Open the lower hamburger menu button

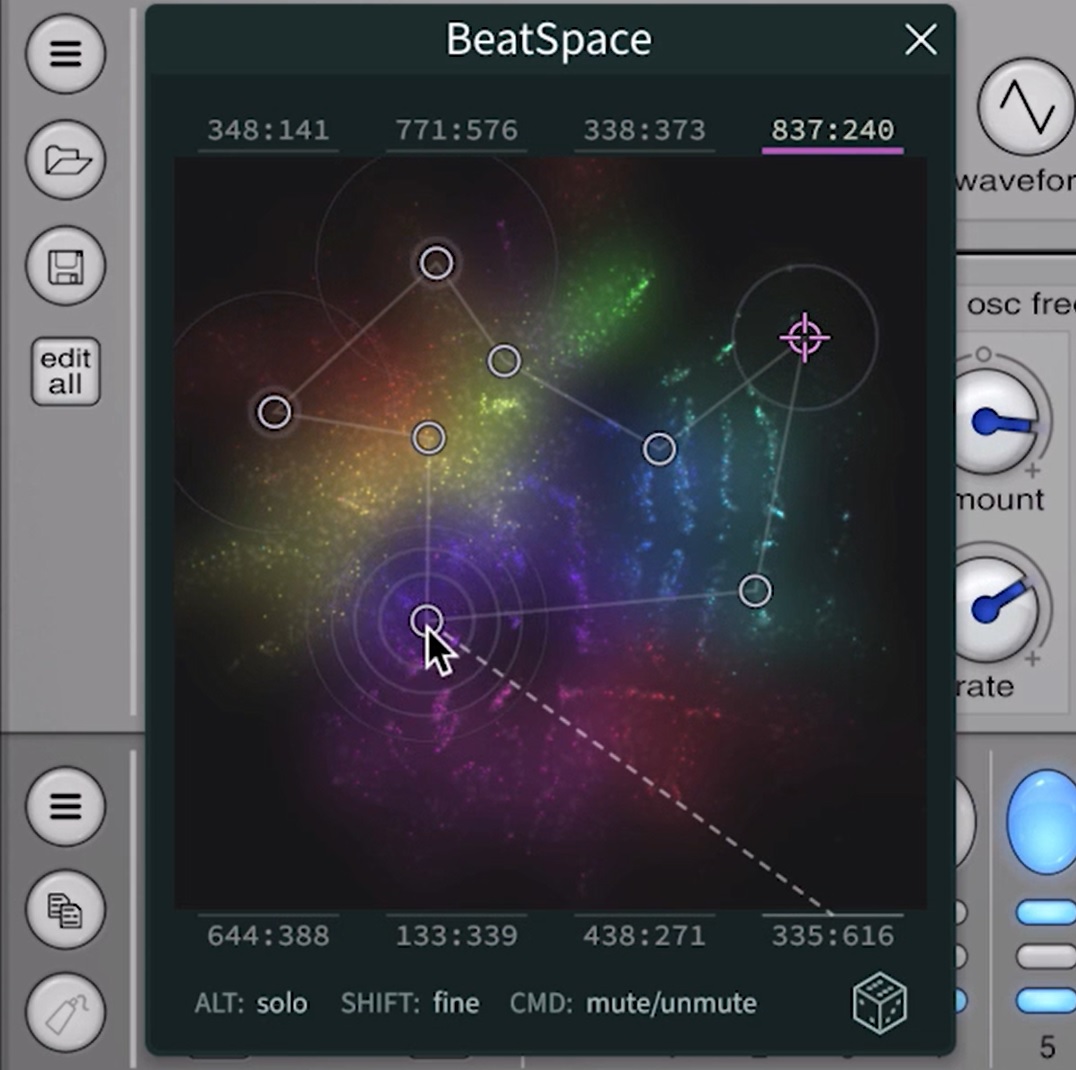[65, 805]
